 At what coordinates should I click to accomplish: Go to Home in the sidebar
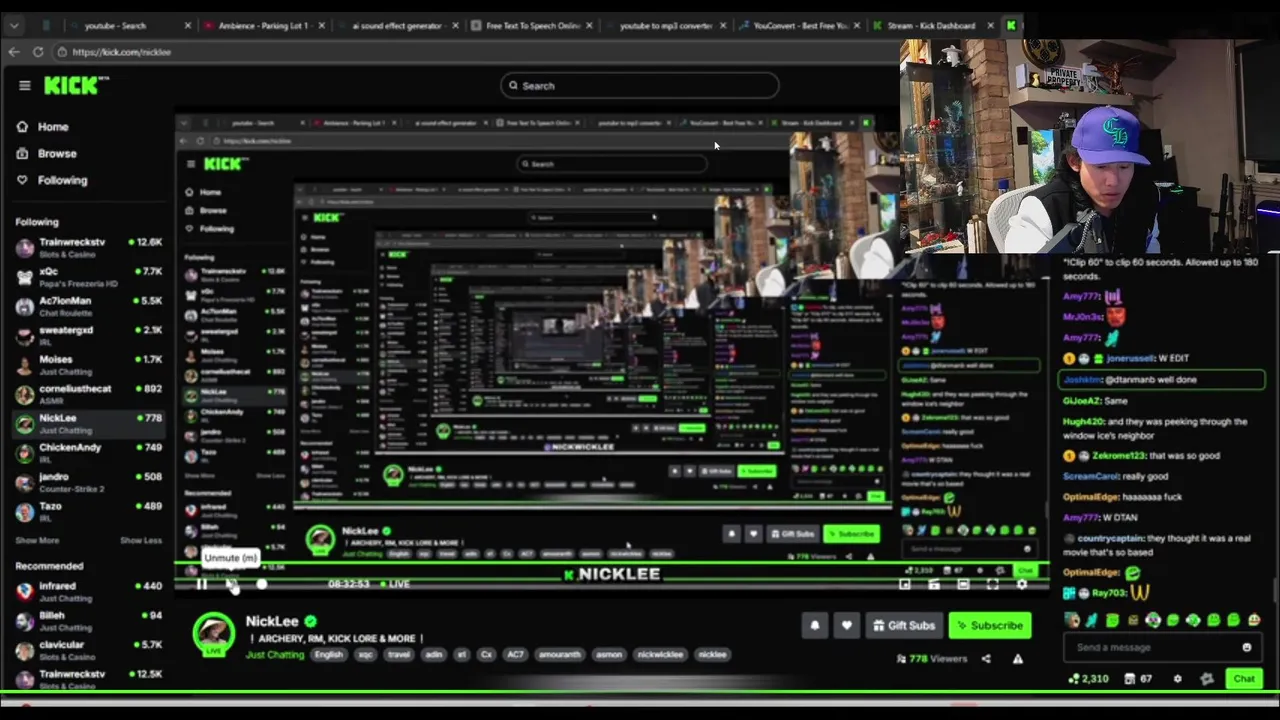click(43, 127)
